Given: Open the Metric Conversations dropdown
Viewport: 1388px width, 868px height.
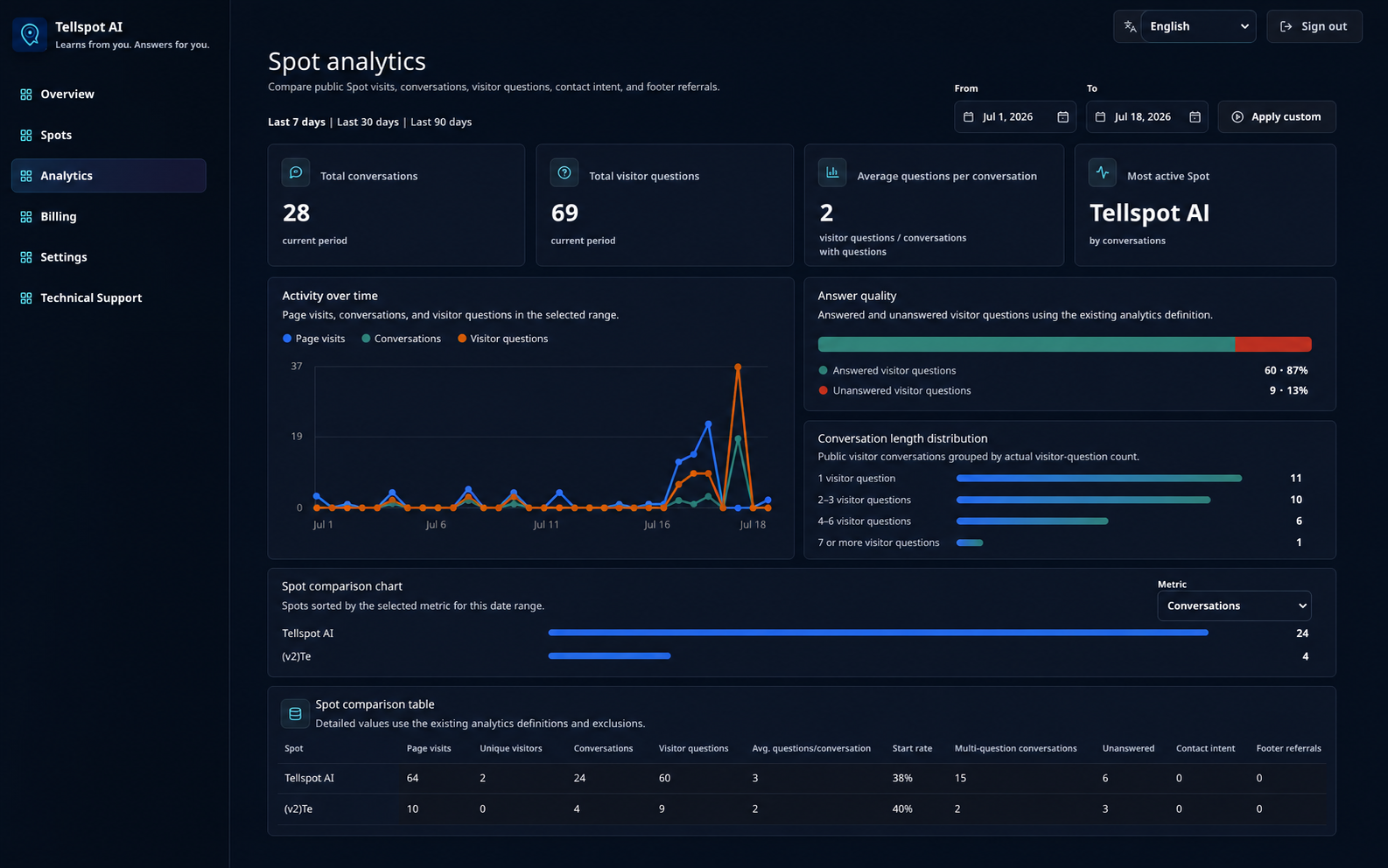Looking at the screenshot, I should 1234,605.
